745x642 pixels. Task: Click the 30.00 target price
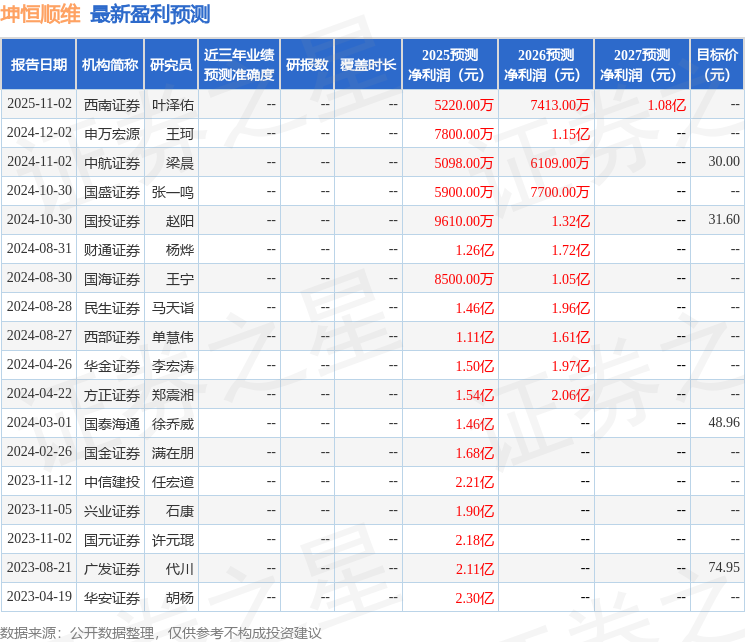click(x=724, y=162)
